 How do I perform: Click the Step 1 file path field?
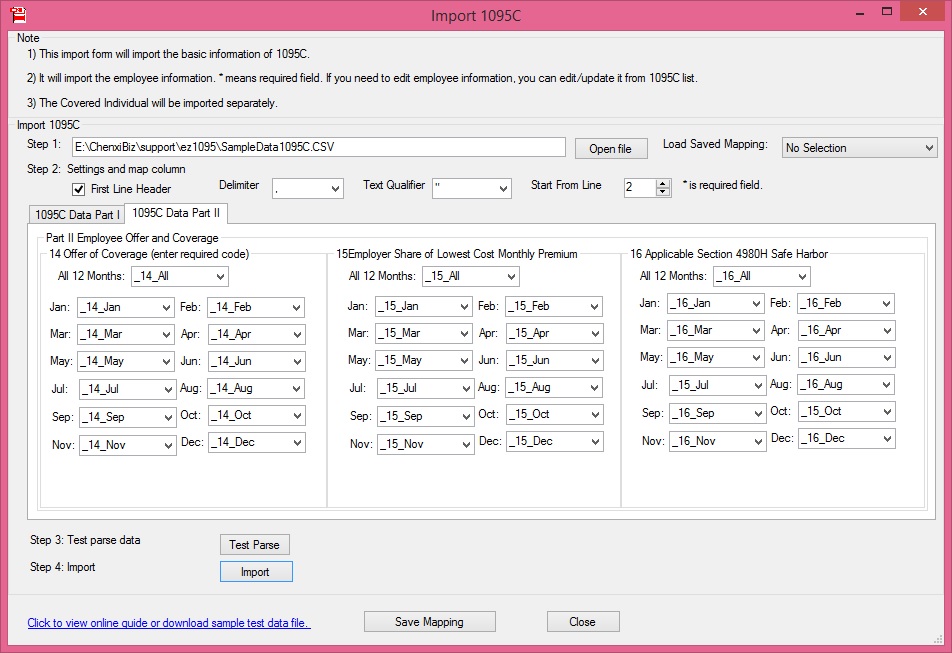(x=318, y=148)
